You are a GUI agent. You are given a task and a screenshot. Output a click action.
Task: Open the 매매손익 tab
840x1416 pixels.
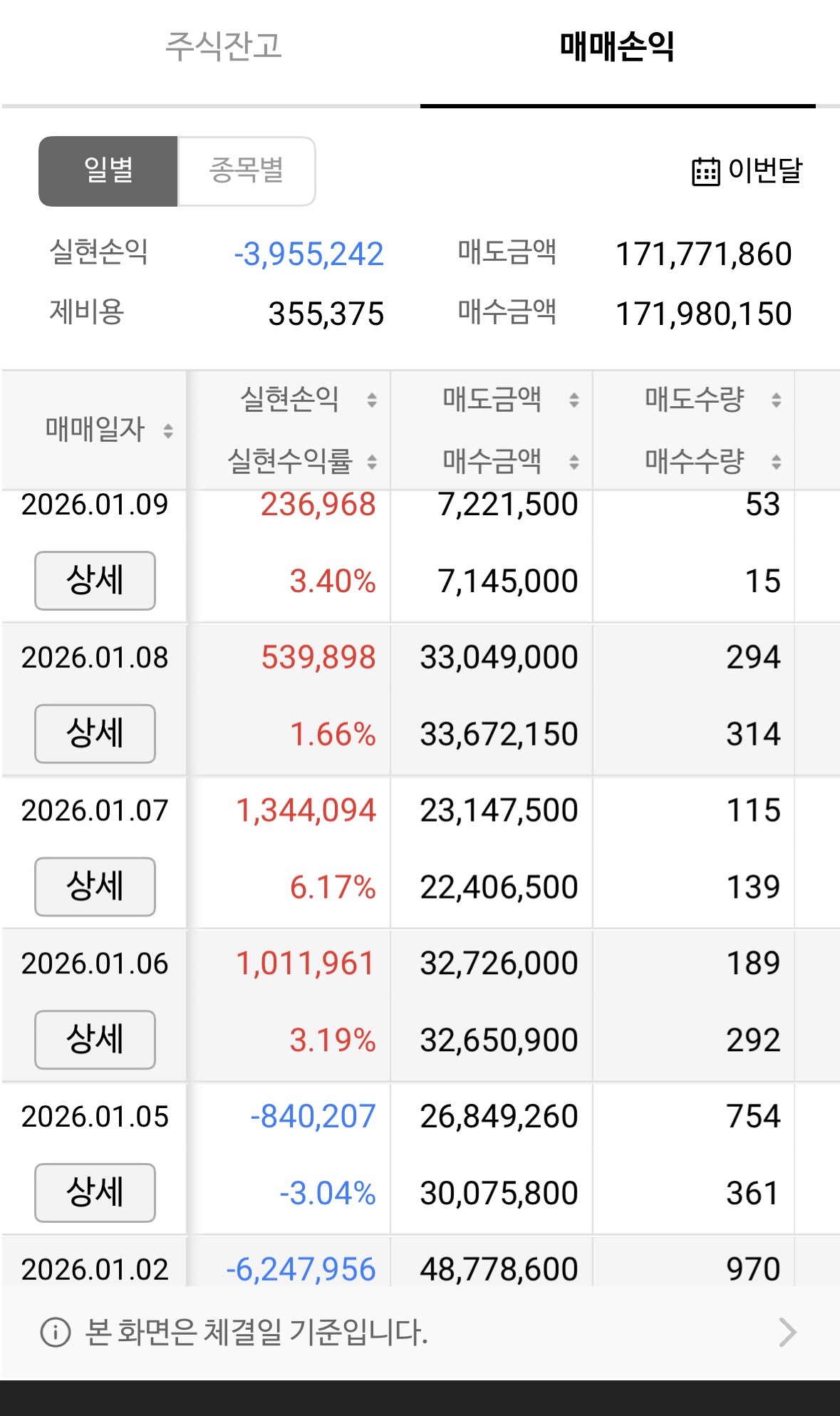617,46
